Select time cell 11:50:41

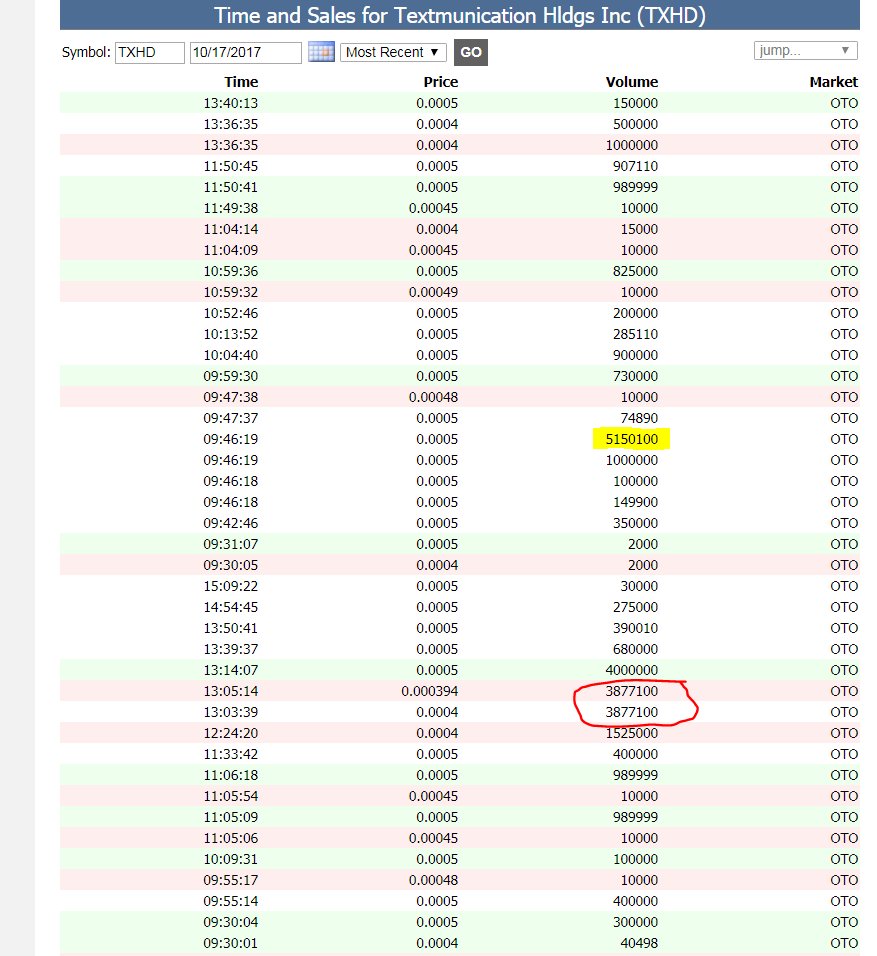(x=231, y=187)
